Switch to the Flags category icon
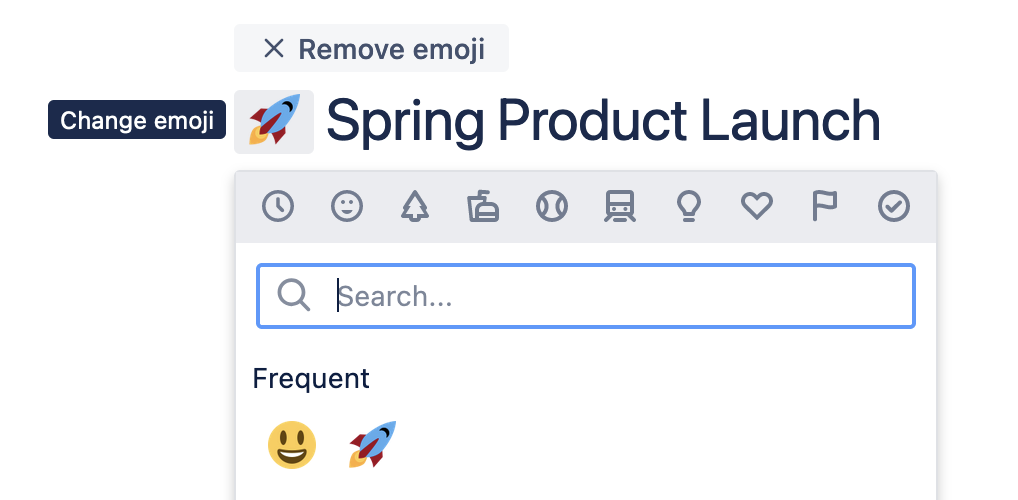The width and height of the screenshot is (1018, 500). [x=824, y=207]
